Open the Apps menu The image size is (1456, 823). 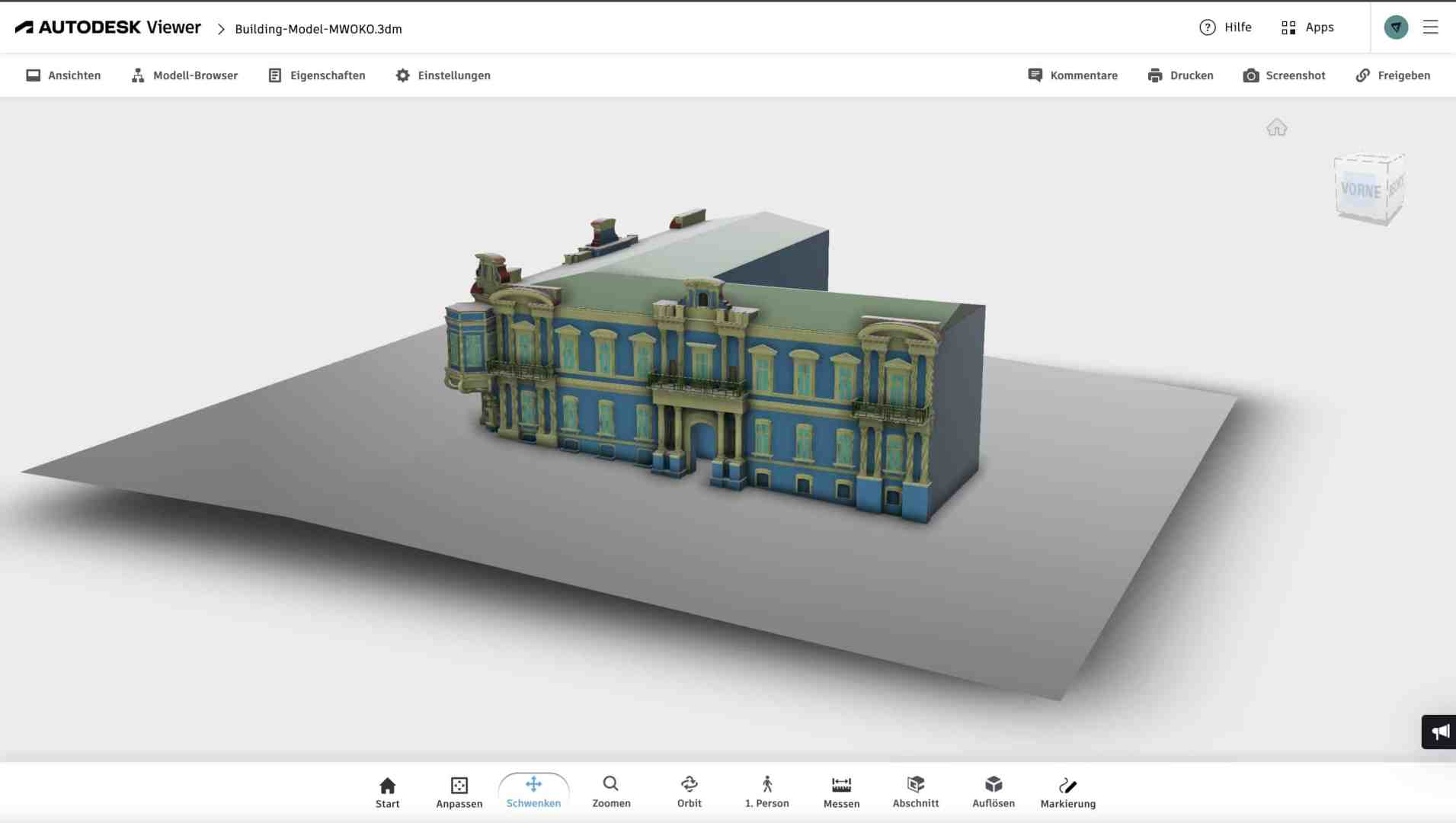click(x=1309, y=27)
